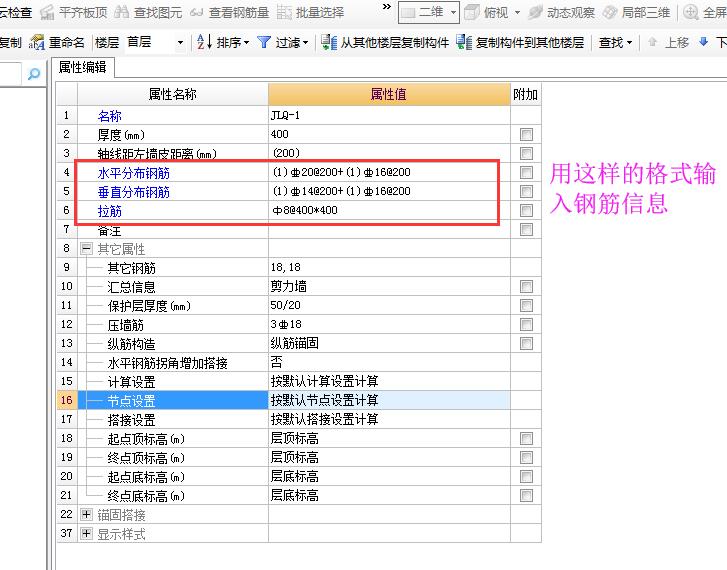Click the 平齐板顶 toolbar icon
This screenshot has height=570, width=727.
coord(47,13)
